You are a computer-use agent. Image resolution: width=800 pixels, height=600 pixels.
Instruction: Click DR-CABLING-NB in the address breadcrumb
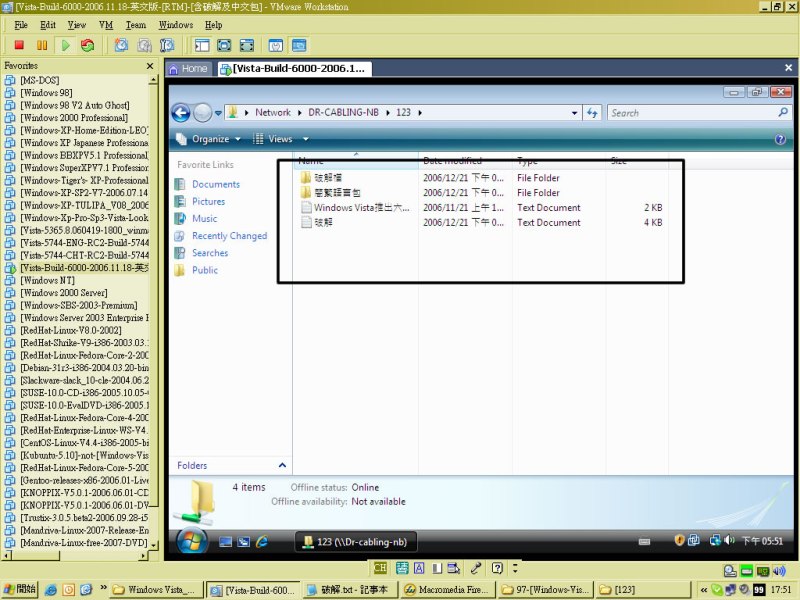point(343,113)
